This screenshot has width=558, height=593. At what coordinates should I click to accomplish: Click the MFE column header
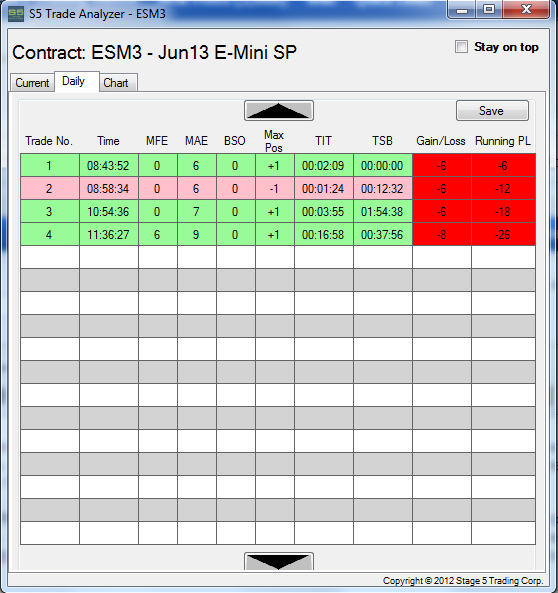pos(157,141)
